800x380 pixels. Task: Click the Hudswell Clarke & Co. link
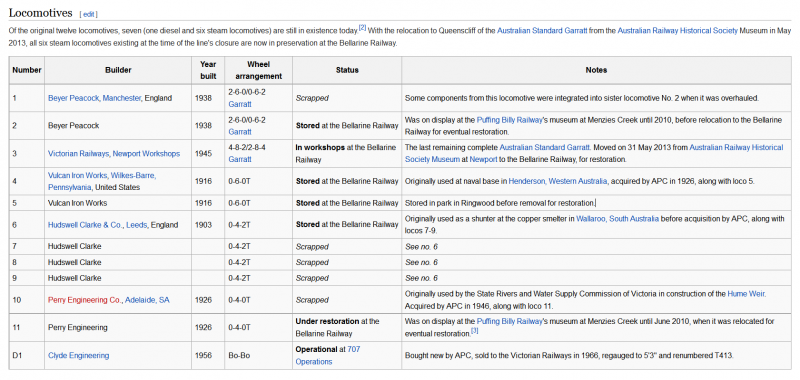(85, 225)
